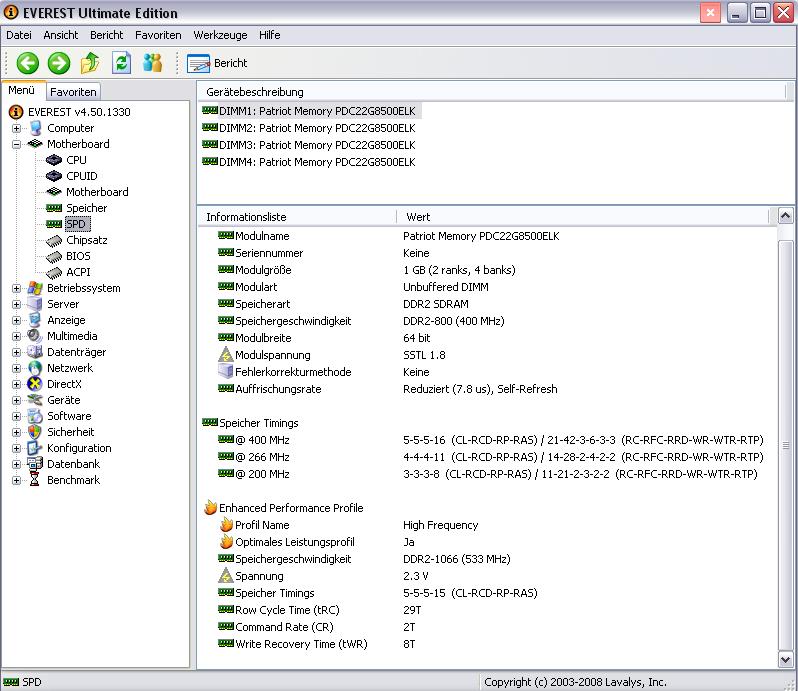Expand the Geräte tree node

(x=16, y=400)
